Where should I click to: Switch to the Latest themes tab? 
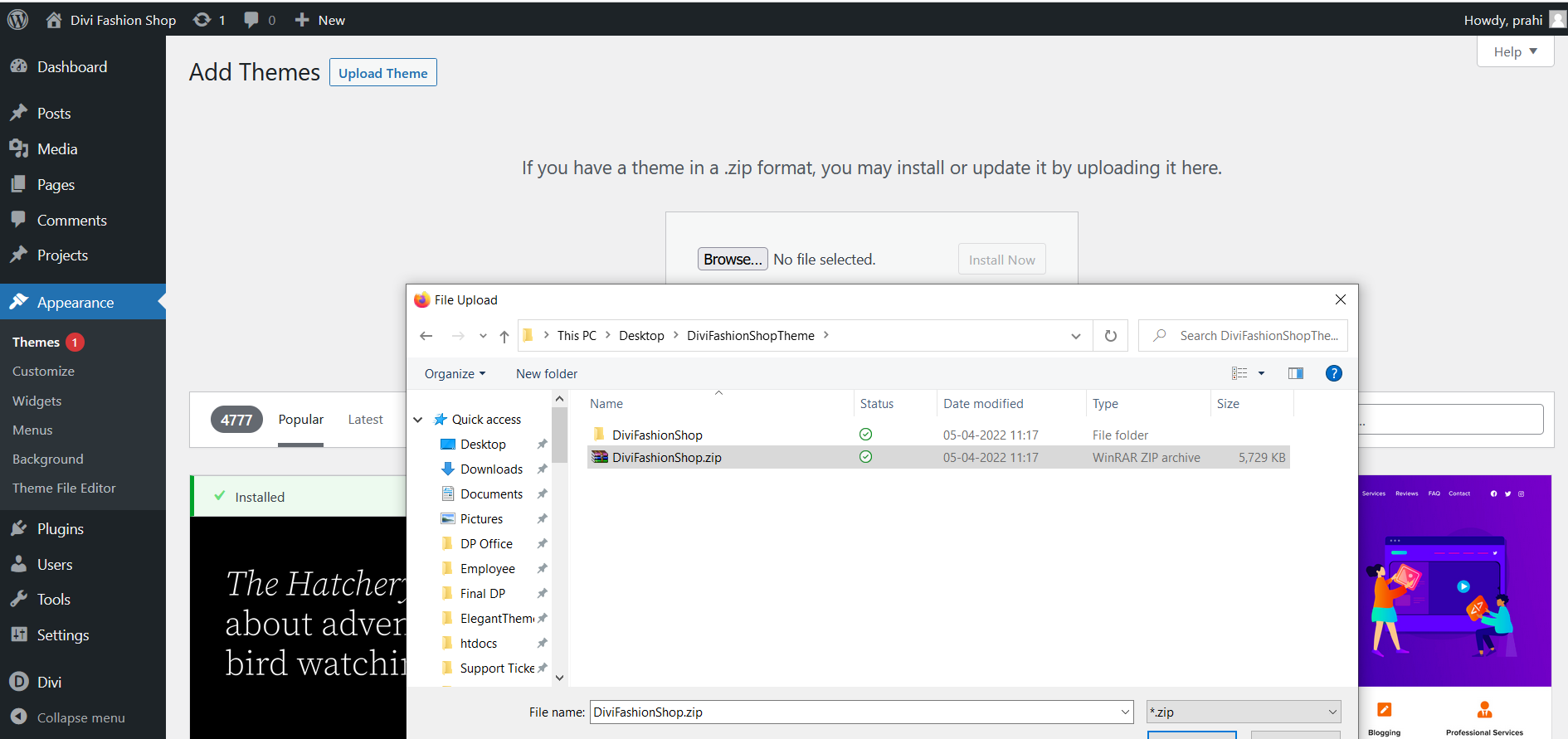pyautogui.click(x=365, y=420)
